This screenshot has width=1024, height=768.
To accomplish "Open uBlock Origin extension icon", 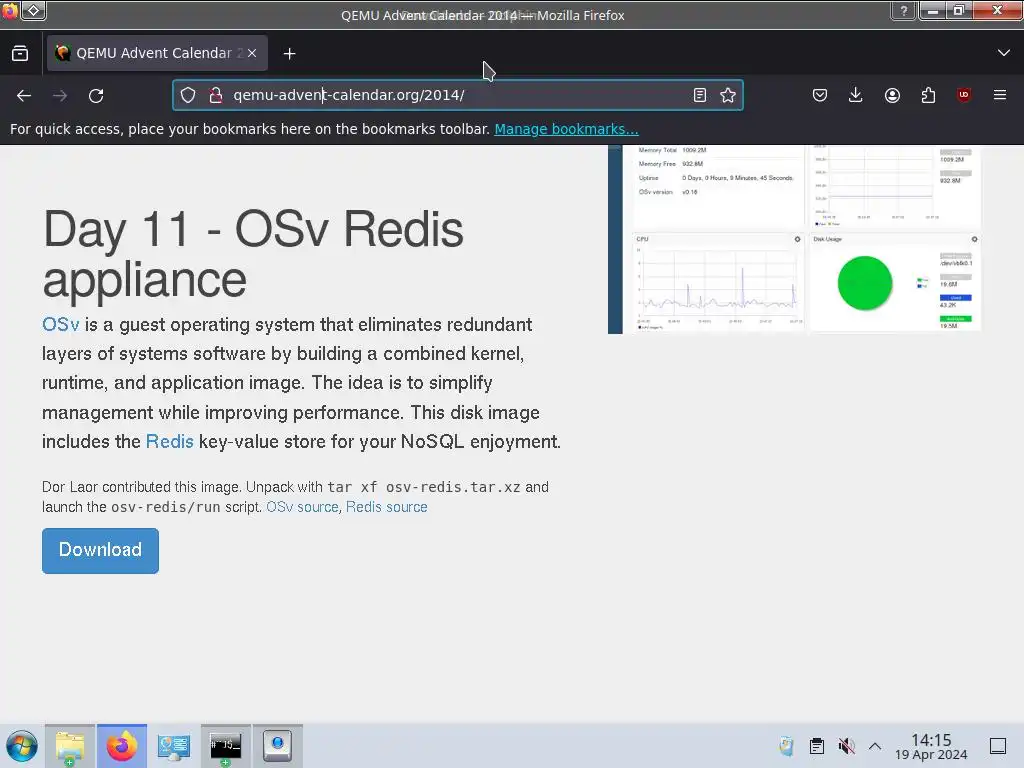I will [x=964, y=95].
